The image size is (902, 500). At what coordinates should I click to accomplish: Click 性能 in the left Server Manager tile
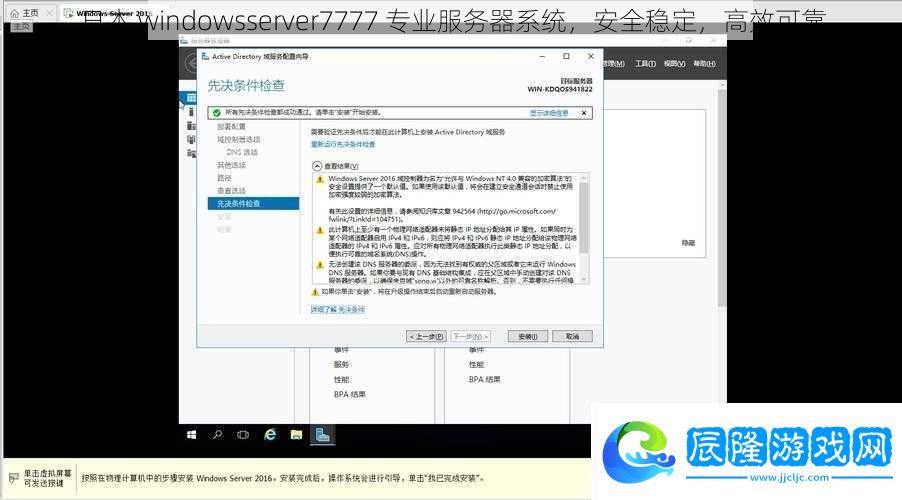click(341, 379)
